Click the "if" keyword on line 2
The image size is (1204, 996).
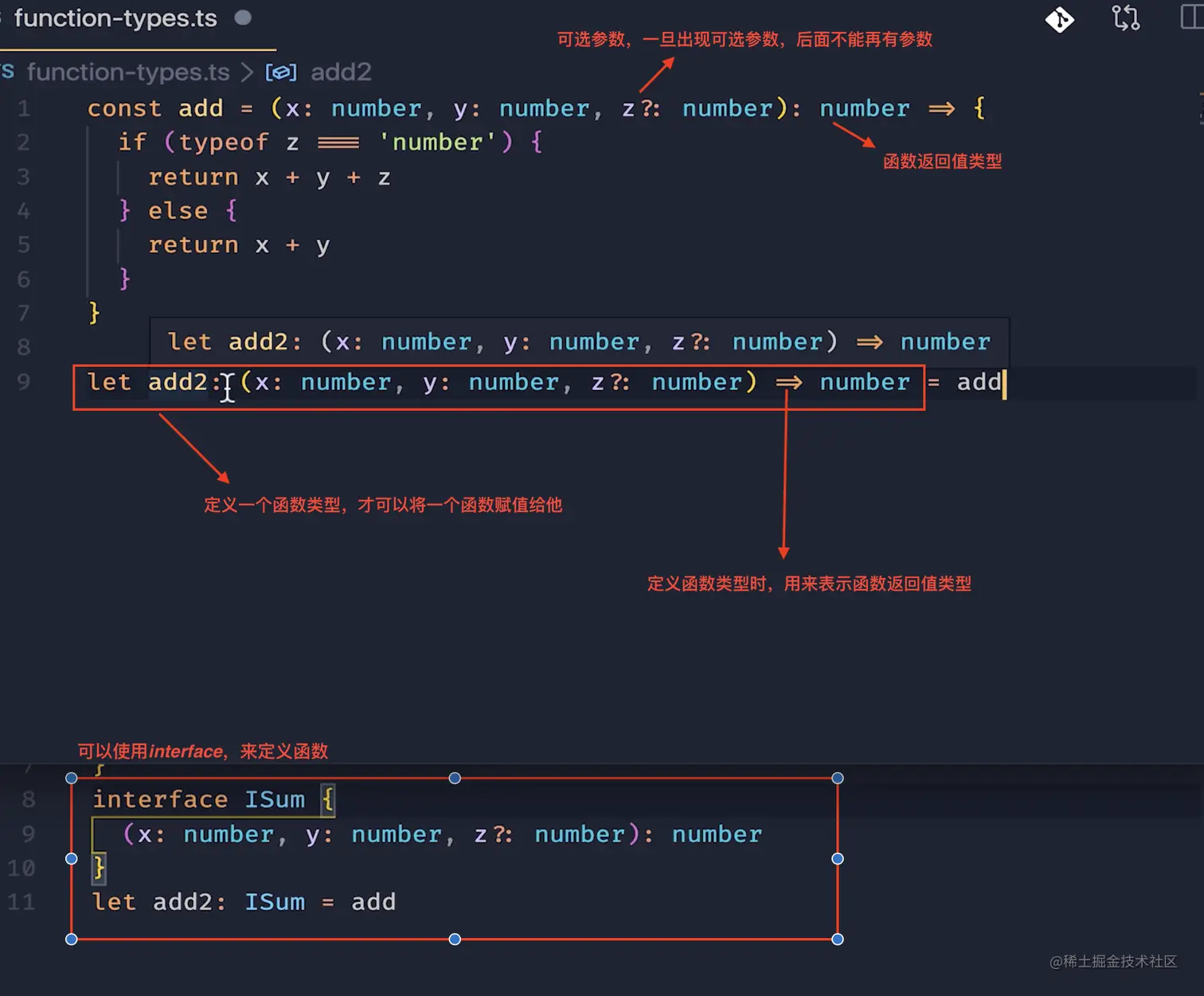click(x=132, y=143)
